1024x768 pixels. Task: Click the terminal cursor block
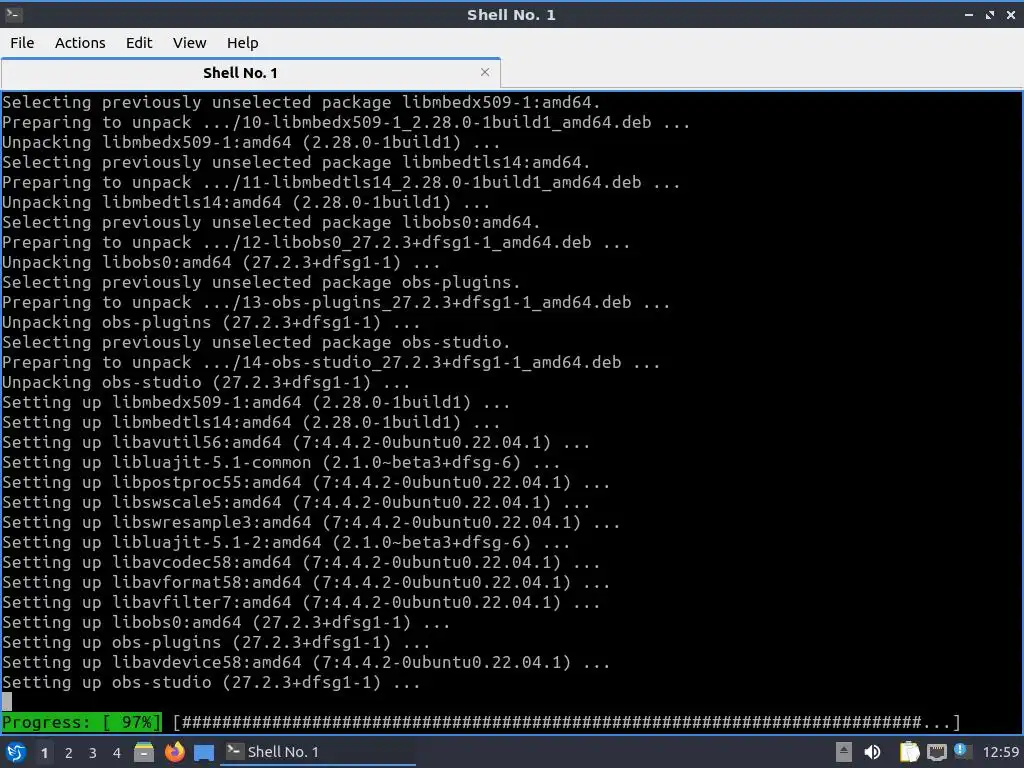[x=7, y=702]
